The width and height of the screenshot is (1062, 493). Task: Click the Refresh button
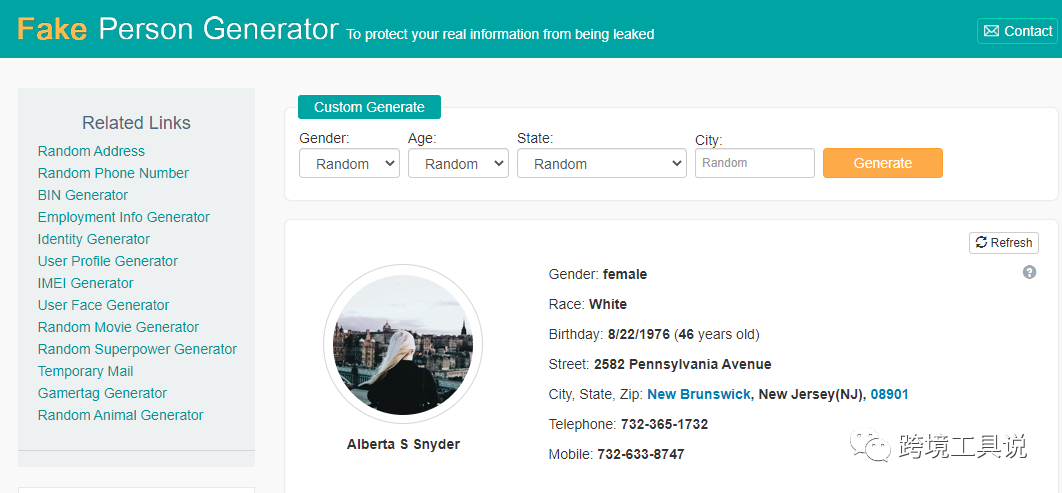[1004, 243]
